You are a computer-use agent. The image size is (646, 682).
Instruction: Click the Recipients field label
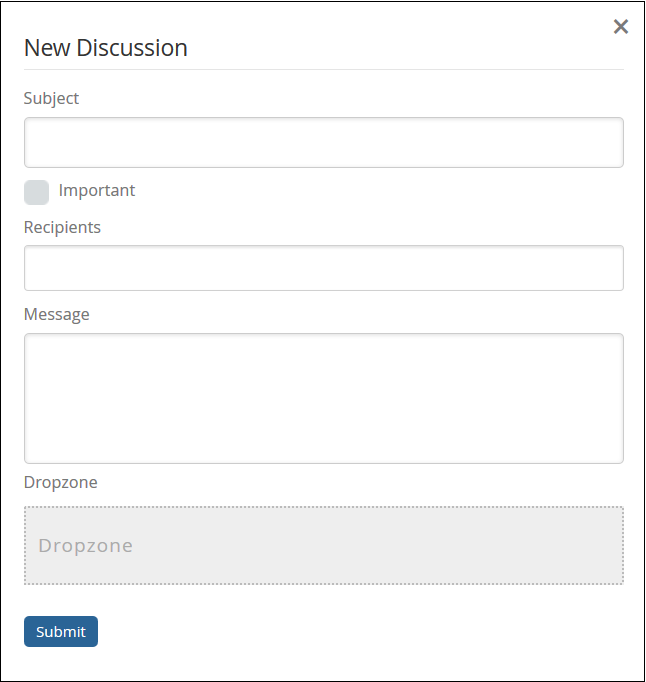[x=62, y=227]
